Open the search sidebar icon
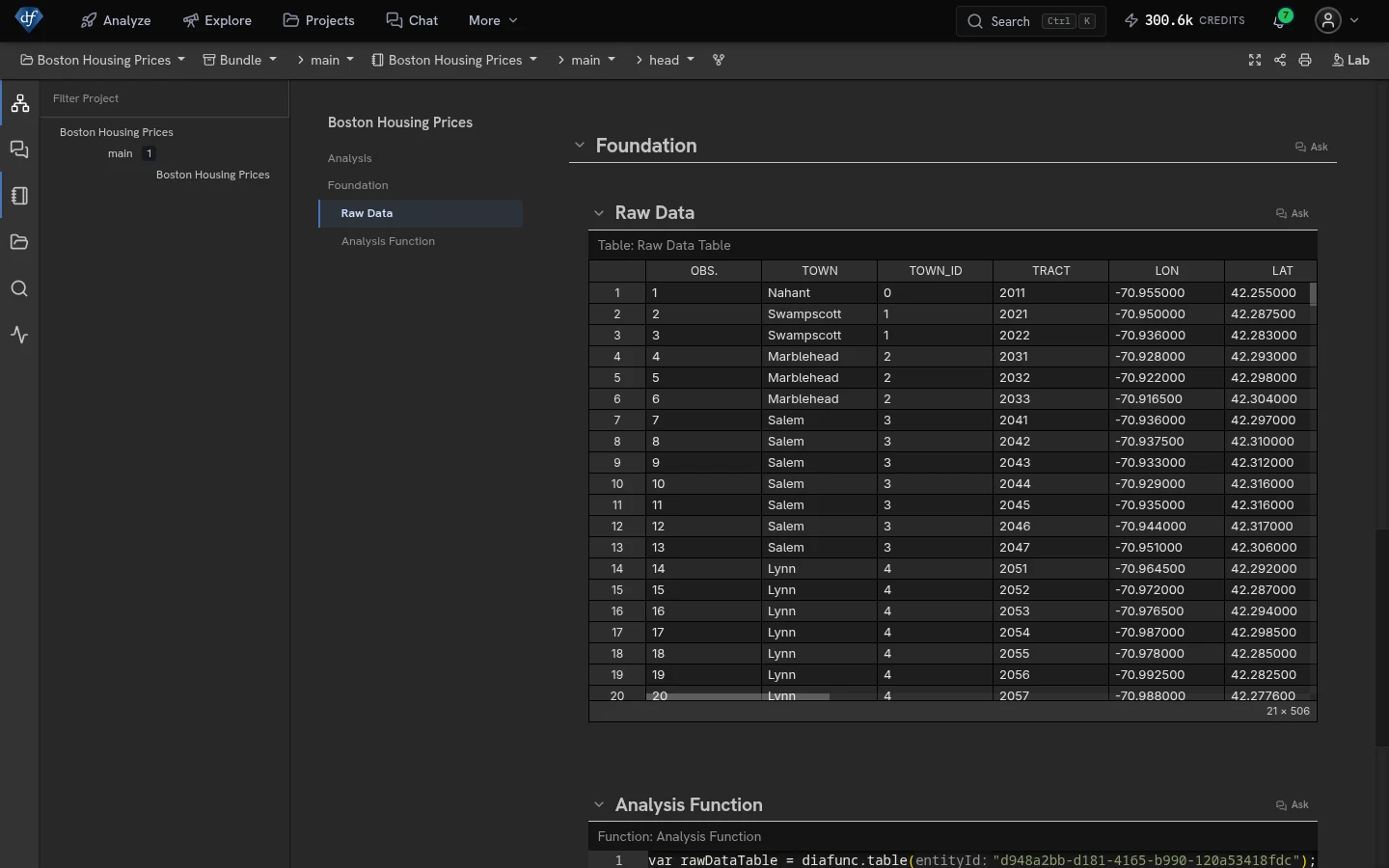 click(19, 288)
